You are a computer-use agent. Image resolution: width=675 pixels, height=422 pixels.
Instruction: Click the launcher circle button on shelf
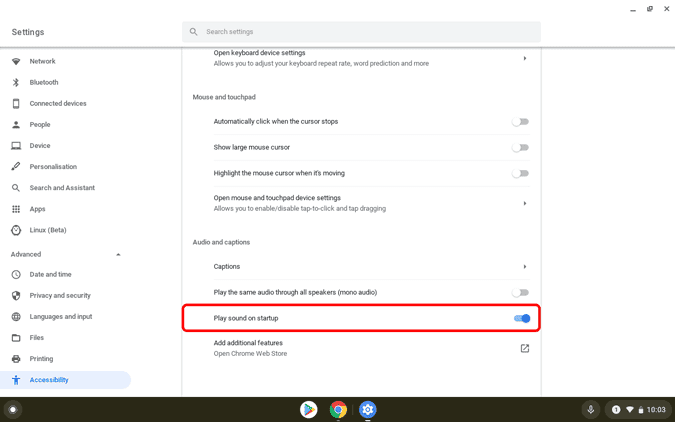[x=13, y=410]
